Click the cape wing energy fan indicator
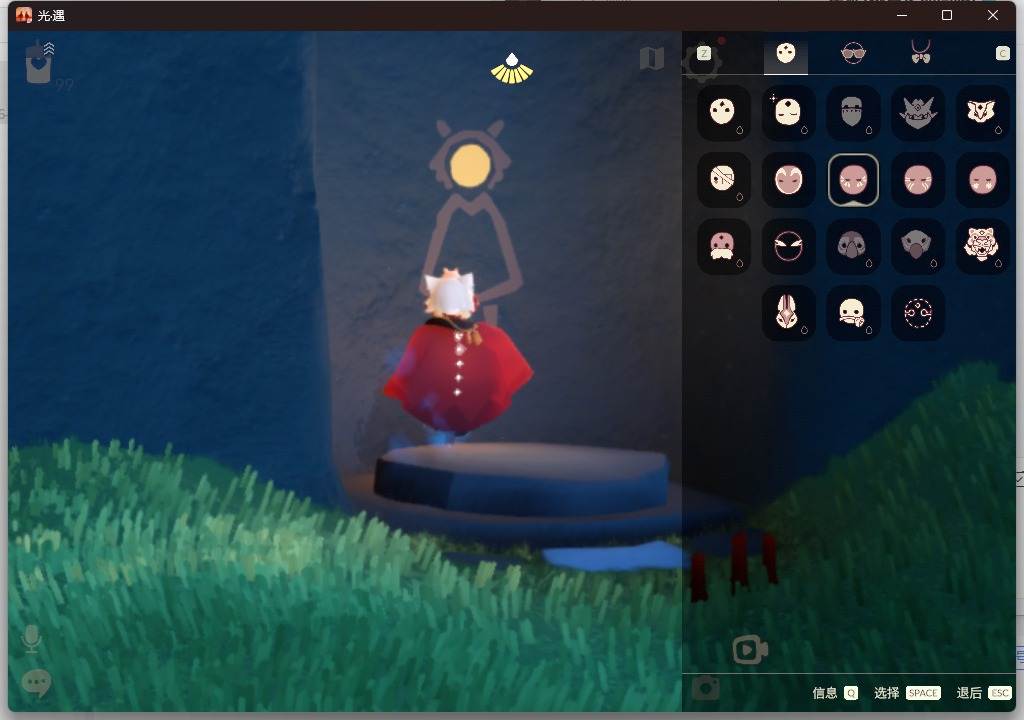This screenshot has width=1024, height=720. (x=511, y=69)
